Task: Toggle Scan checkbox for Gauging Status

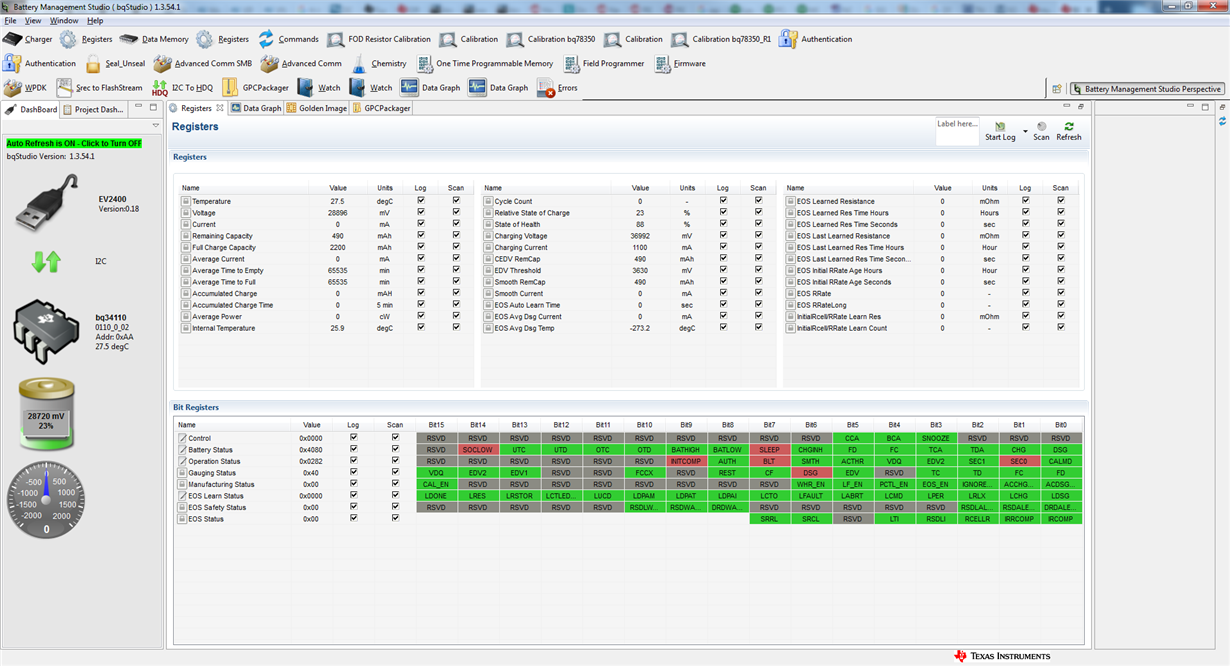Action: pyautogui.click(x=395, y=473)
